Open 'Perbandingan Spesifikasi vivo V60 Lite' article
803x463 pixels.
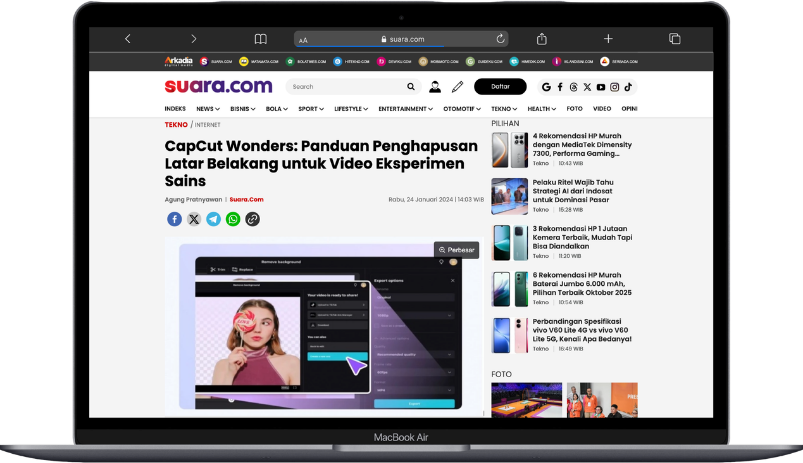(582, 330)
